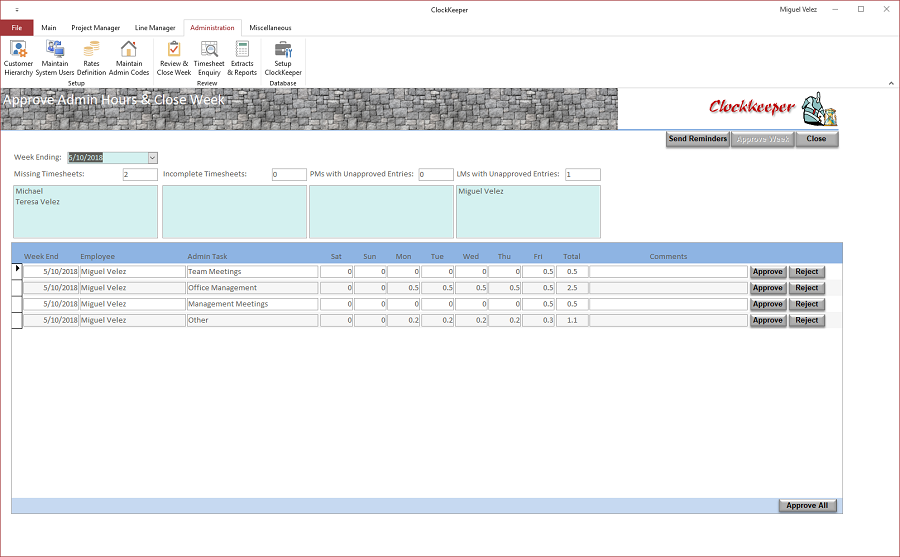Click the Fri 0.3 value in Other row
The image size is (900, 557).
click(x=538, y=320)
